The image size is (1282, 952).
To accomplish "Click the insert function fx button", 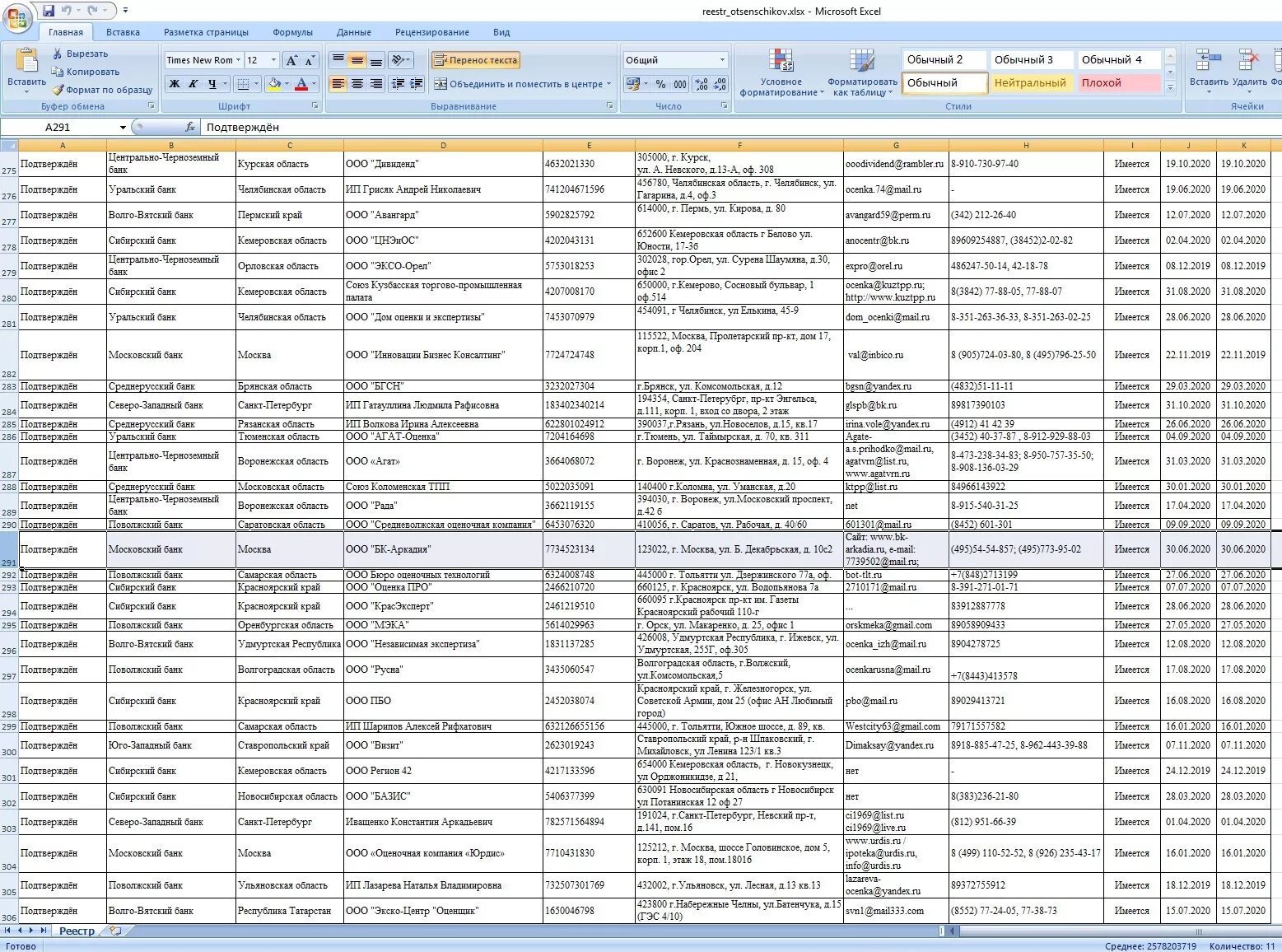I will point(190,127).
